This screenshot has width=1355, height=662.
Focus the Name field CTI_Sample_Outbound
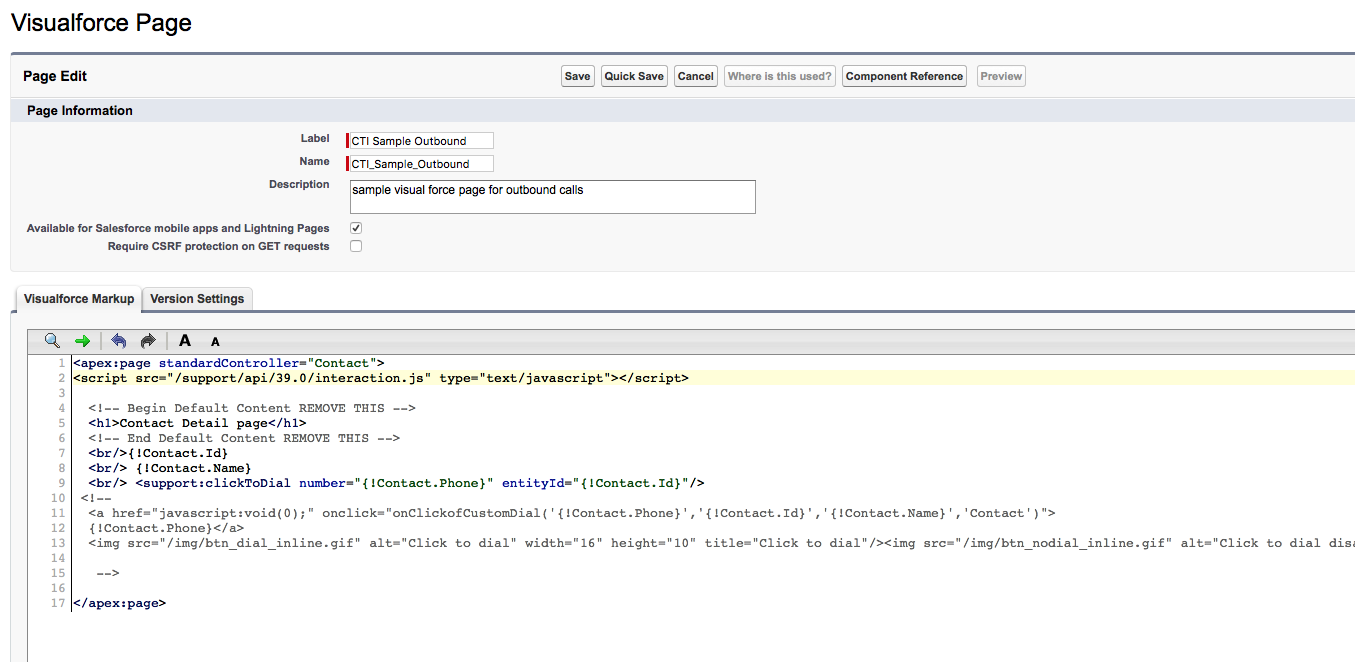[x=420, y=164]
